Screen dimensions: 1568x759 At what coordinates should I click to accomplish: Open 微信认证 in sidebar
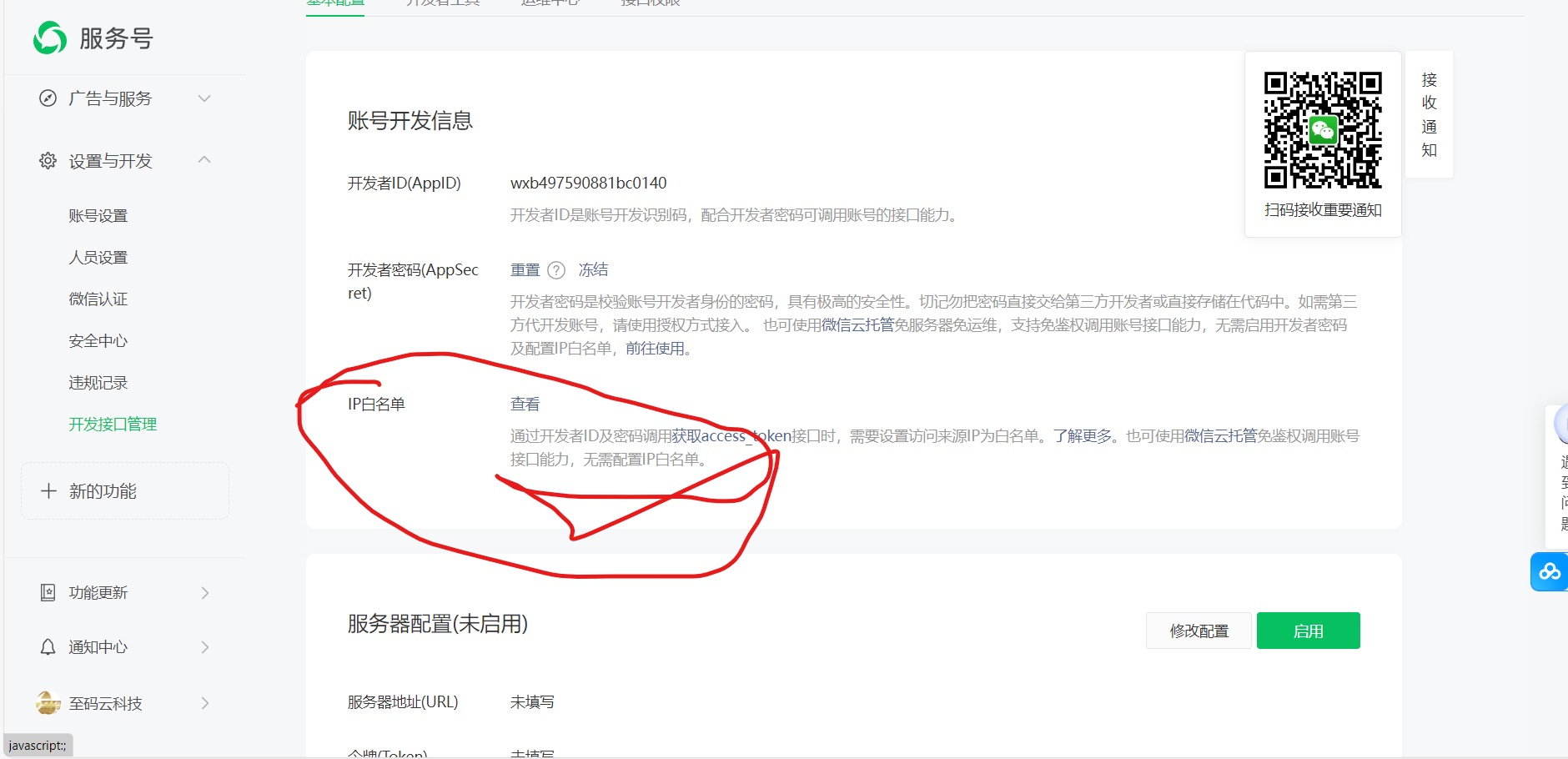point(98,299)
